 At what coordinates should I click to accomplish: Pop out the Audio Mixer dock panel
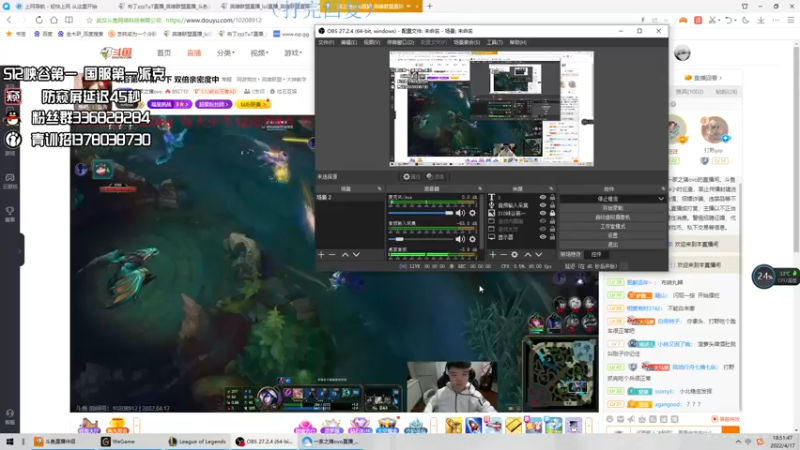[x=480, y=189]
